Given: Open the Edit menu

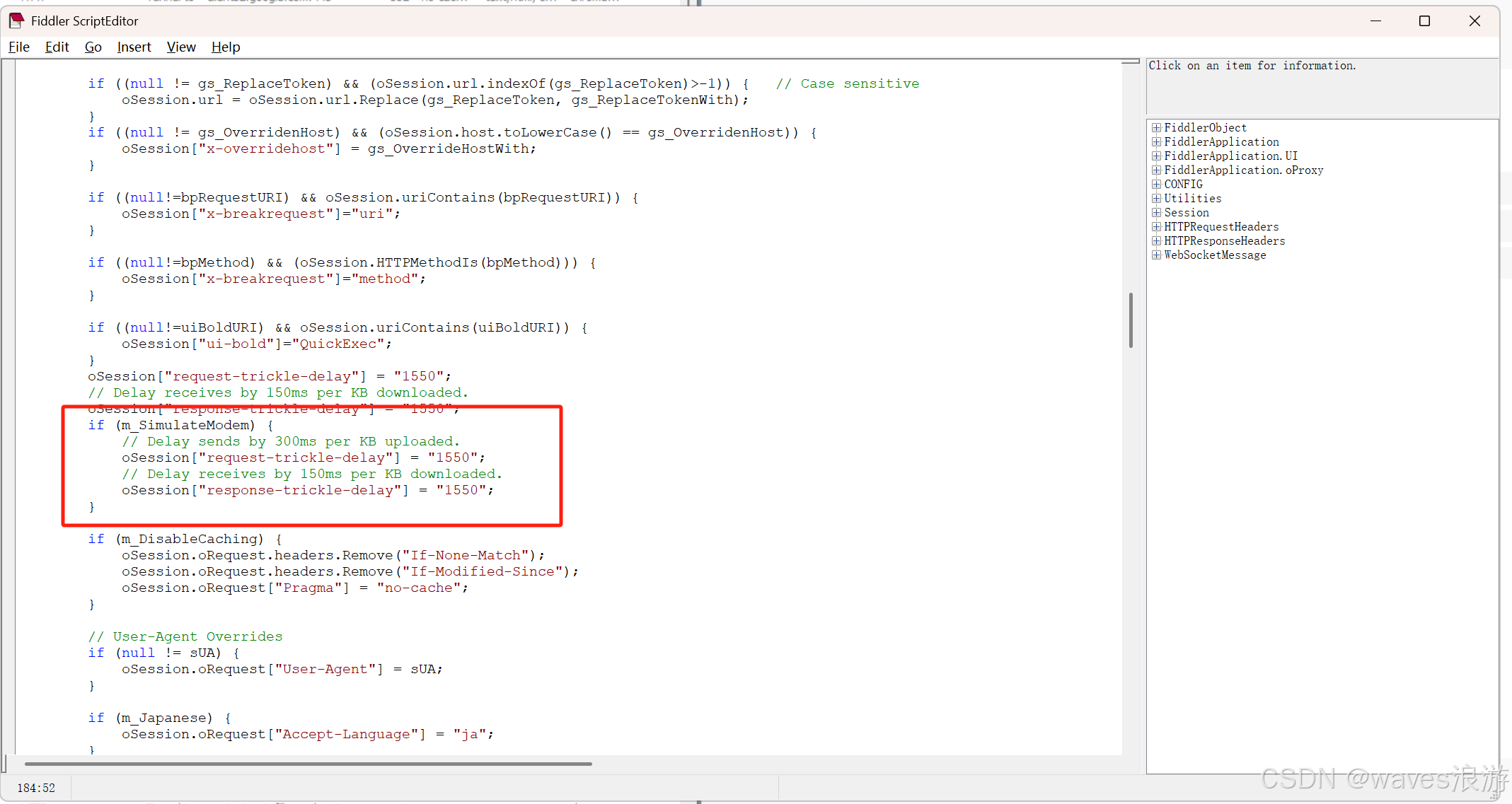Looking at the screenshot, I should point(57,47).
